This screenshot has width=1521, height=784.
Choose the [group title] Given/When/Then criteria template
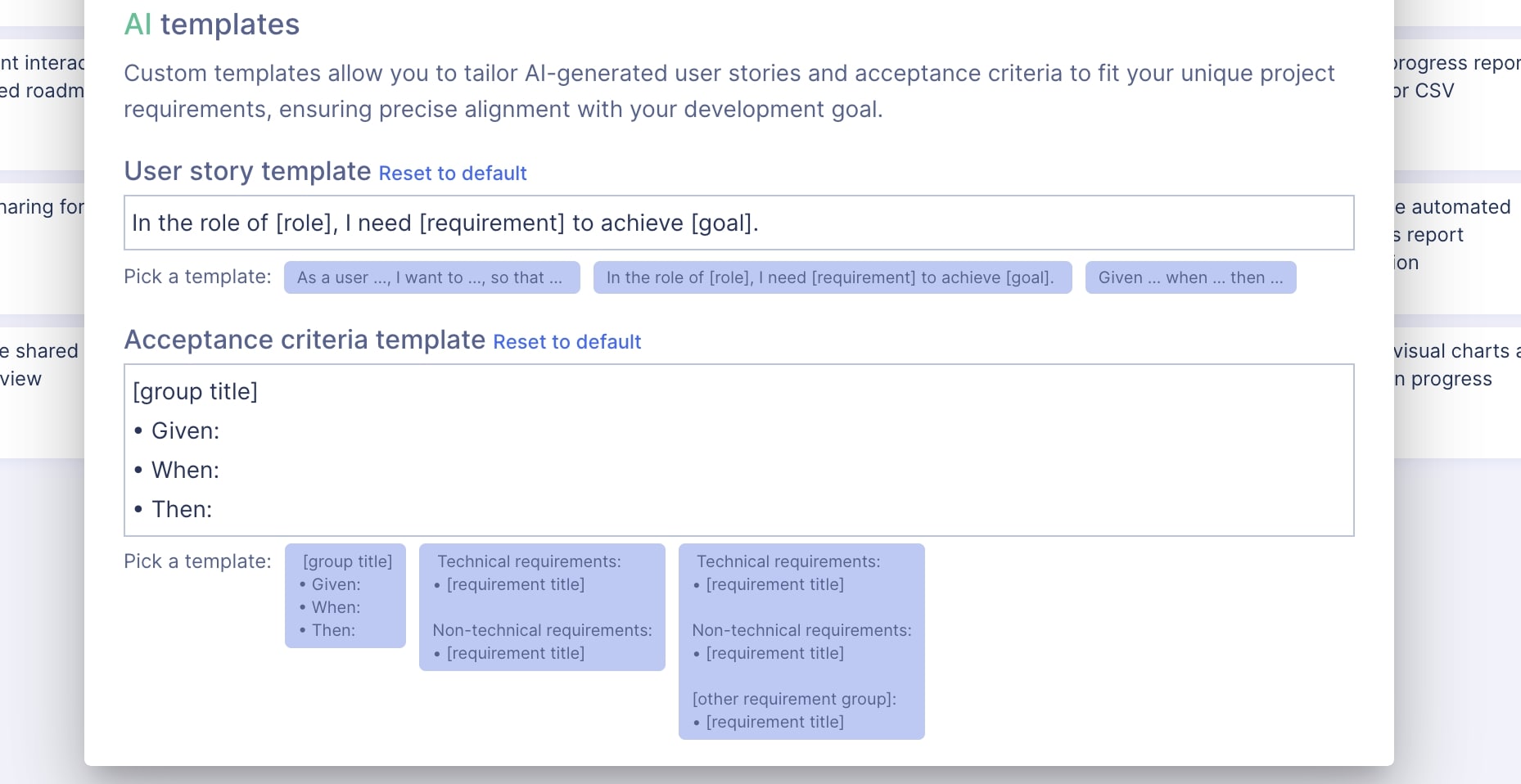(345, 596)
